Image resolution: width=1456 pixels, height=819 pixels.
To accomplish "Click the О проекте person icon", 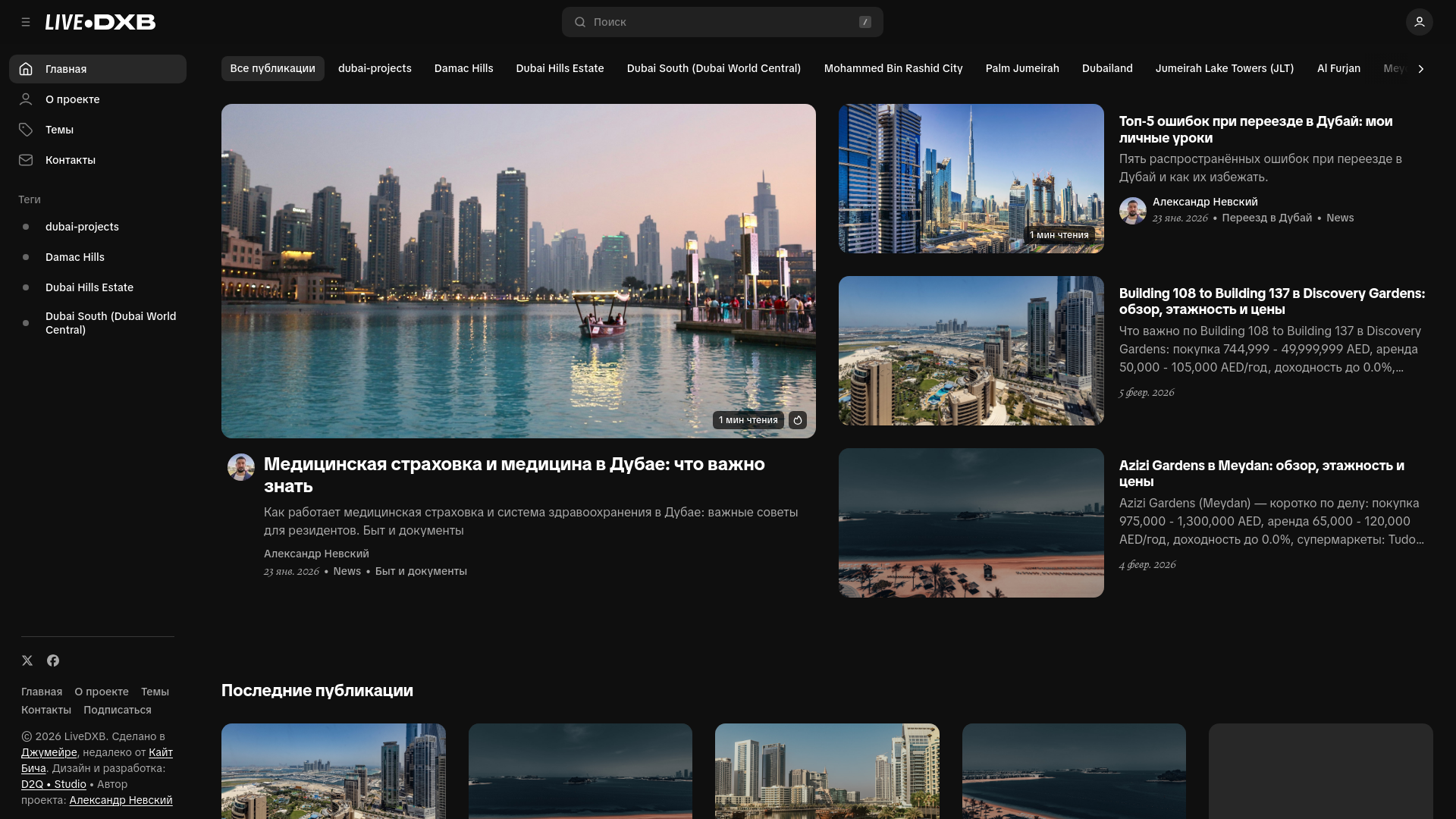I will point(26,99).
